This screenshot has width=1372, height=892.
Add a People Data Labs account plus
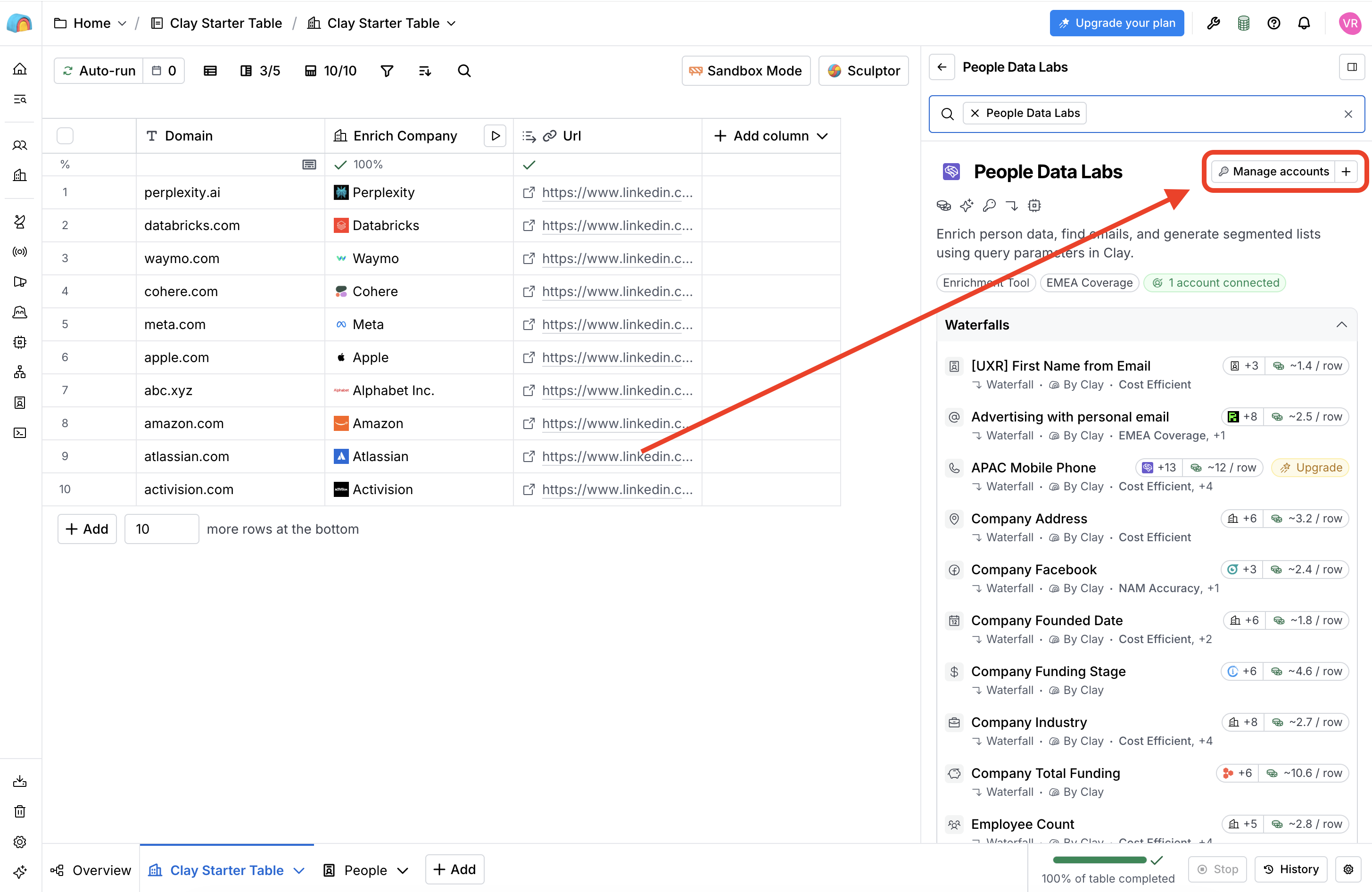[x=1346, y=172]
